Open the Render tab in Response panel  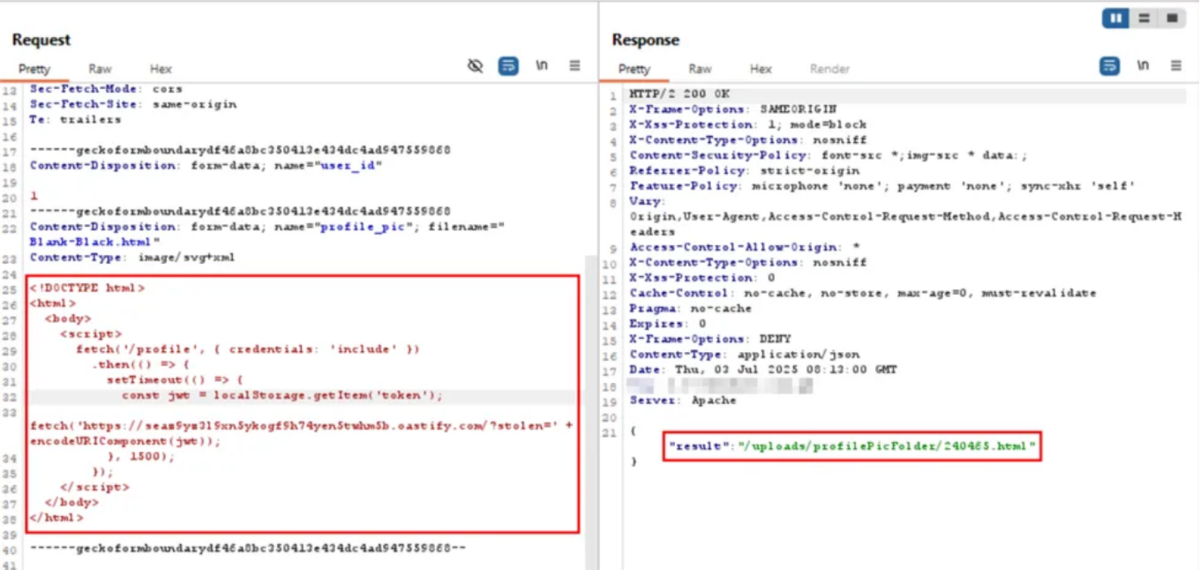830,69
